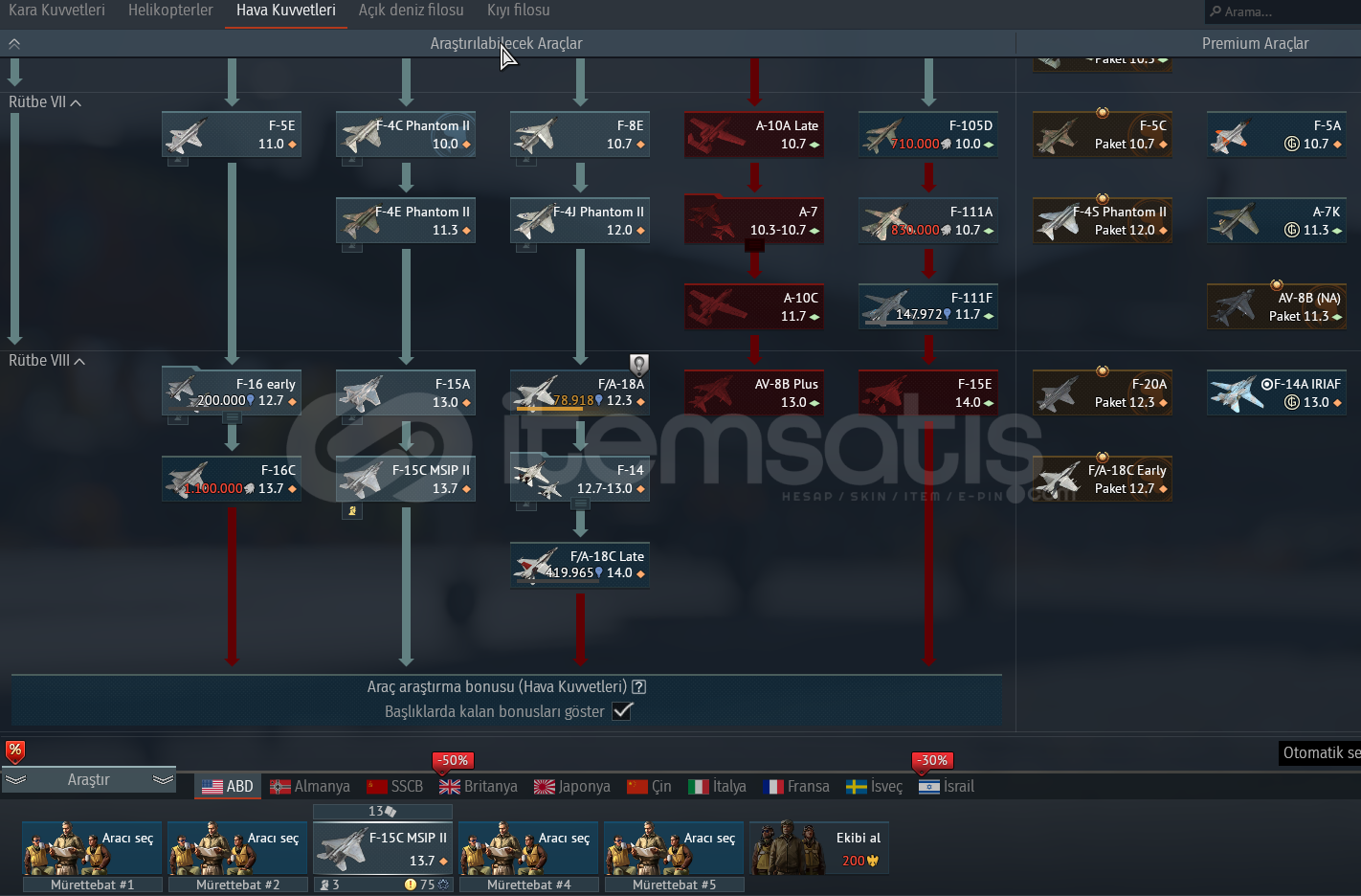Select F-15C MSIP II in research tree
The image size is (1361, 896).
[406, 479]
